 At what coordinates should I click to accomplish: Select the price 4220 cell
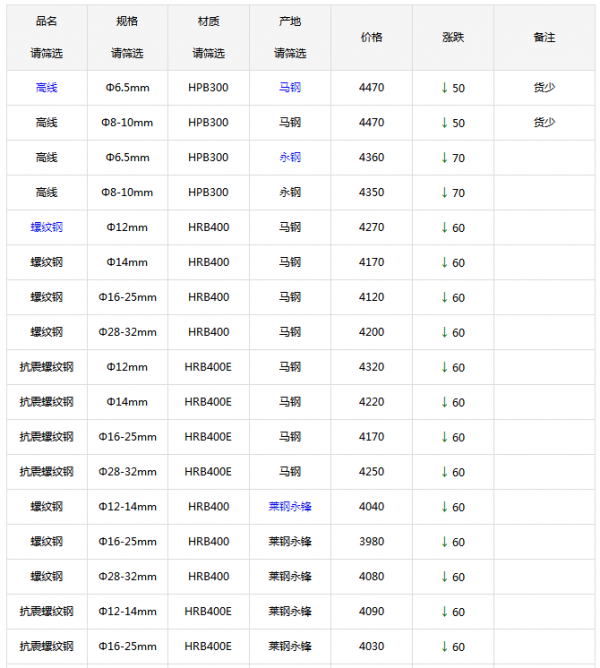pos(371,402)
